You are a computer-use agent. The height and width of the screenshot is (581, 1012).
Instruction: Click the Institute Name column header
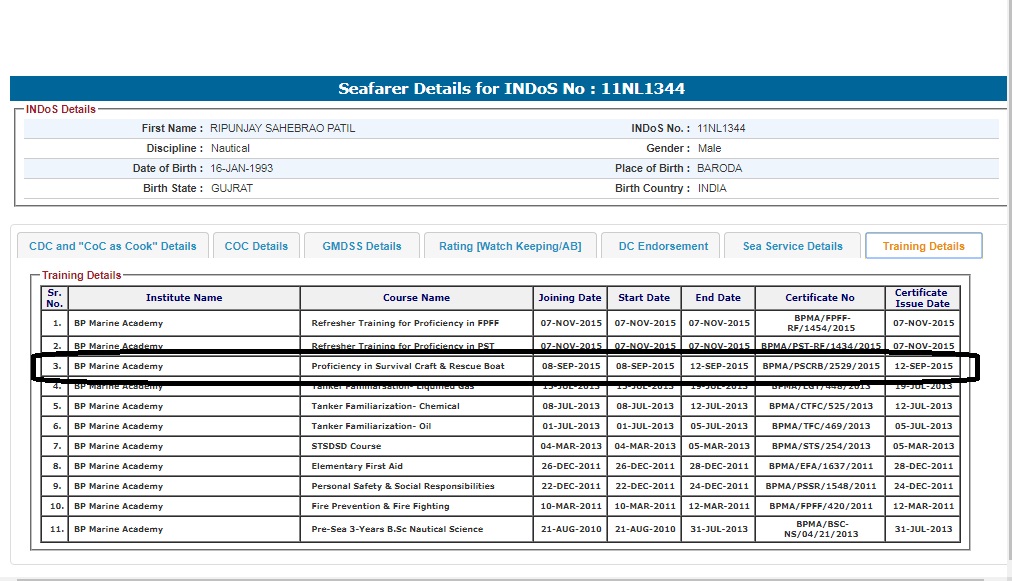(184, 298)
